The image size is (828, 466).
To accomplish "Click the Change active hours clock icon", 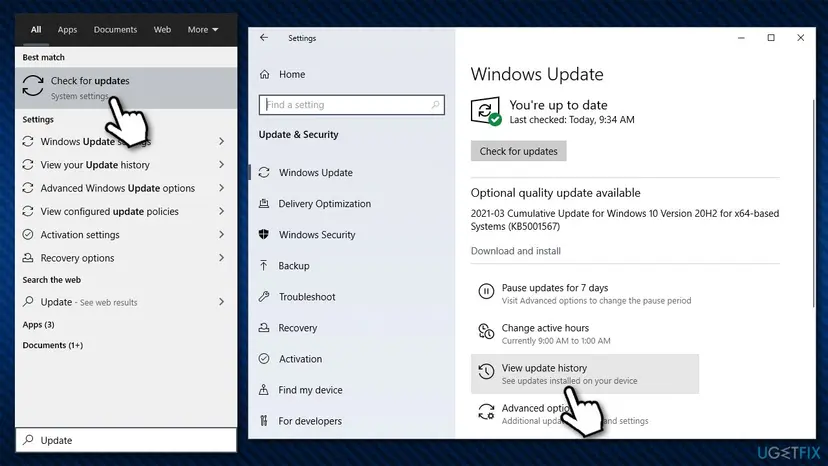I will 486,331.
